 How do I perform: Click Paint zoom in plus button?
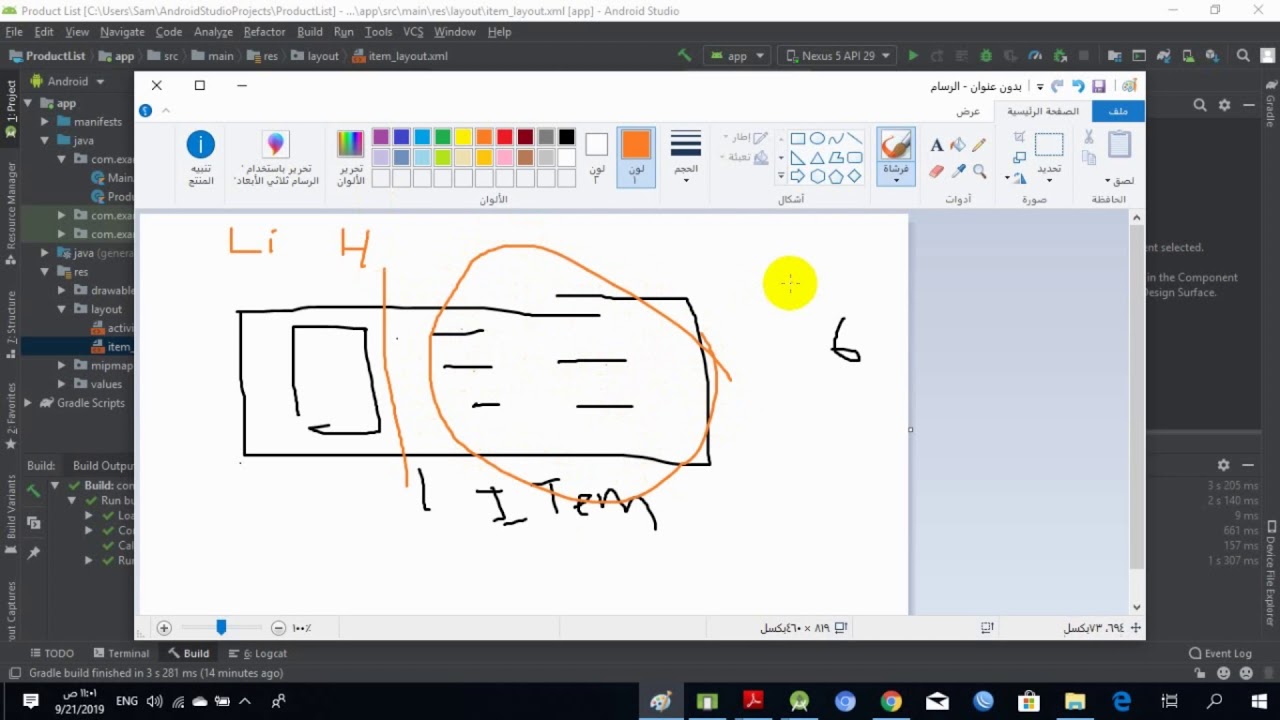(164, 628)
